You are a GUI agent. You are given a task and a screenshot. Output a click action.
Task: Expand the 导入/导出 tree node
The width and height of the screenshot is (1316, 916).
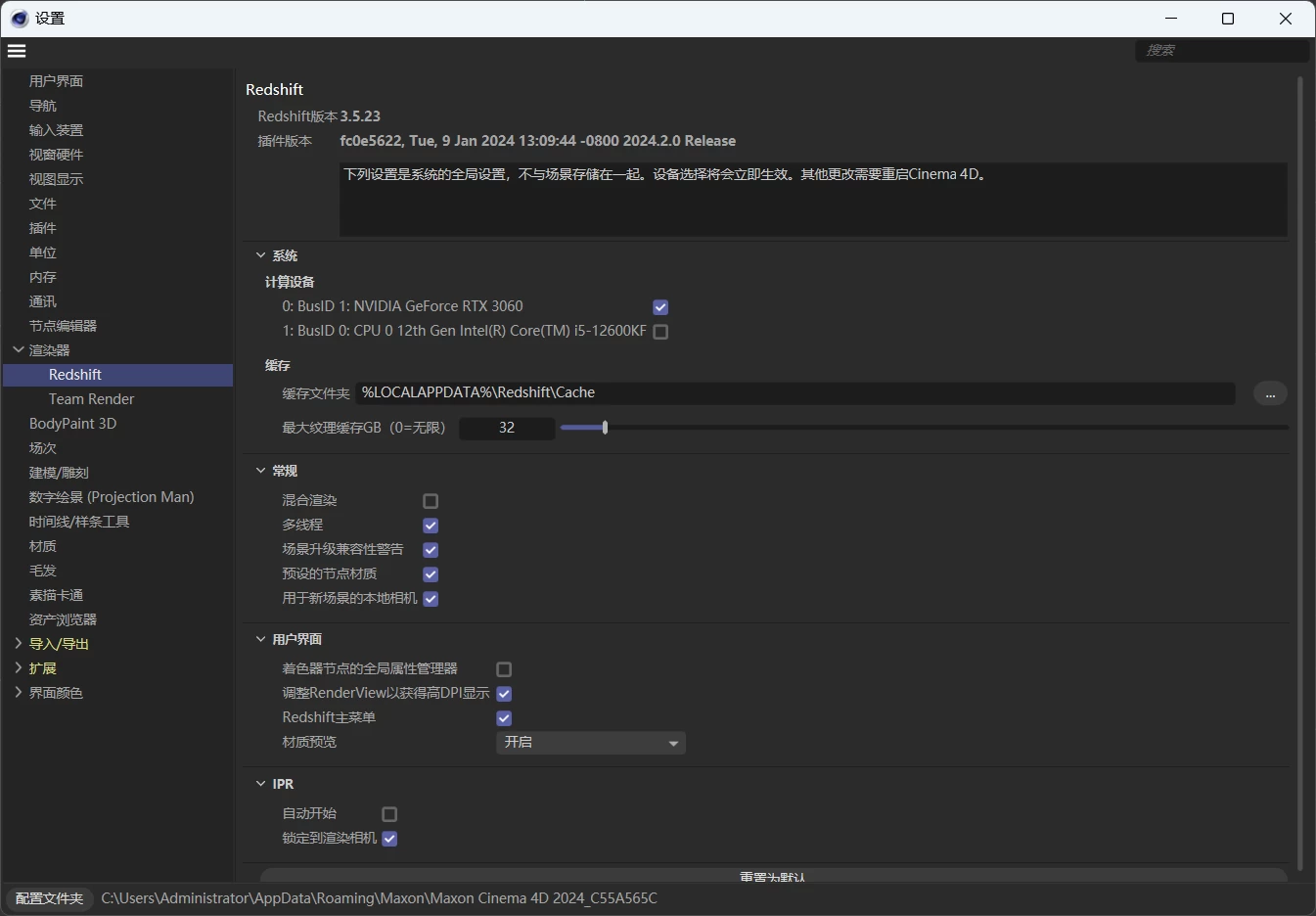18,643
